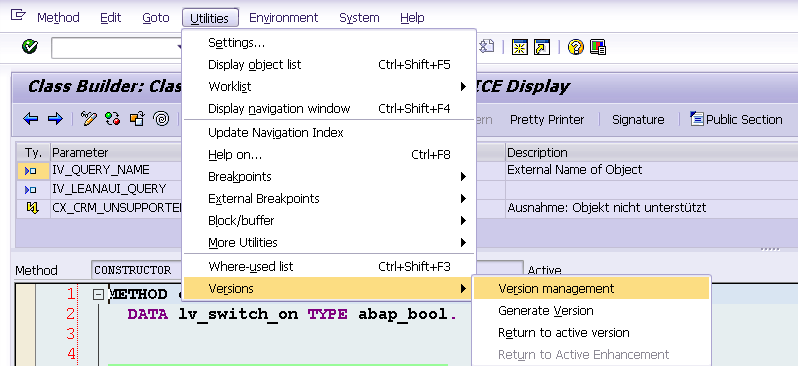Select Display navigation window
Viewport: 798px width, 366px height.
pos(329,108)
